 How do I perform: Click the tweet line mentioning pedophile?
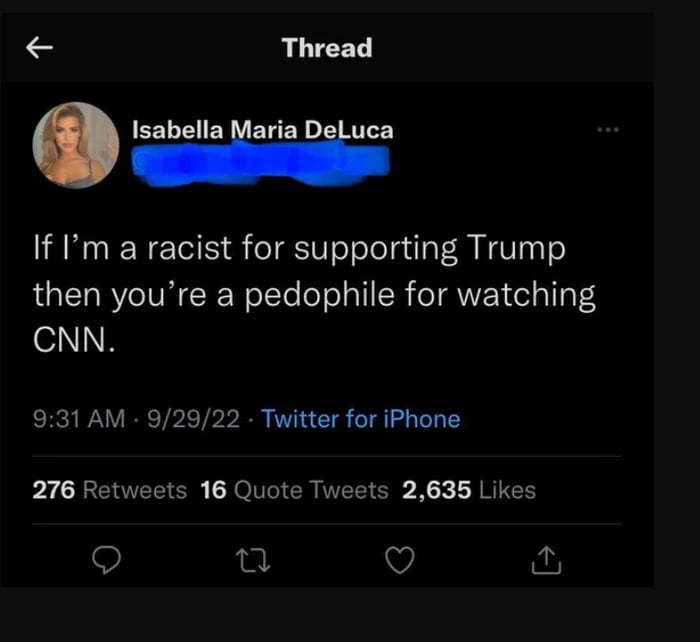click(x=314, y=295)
